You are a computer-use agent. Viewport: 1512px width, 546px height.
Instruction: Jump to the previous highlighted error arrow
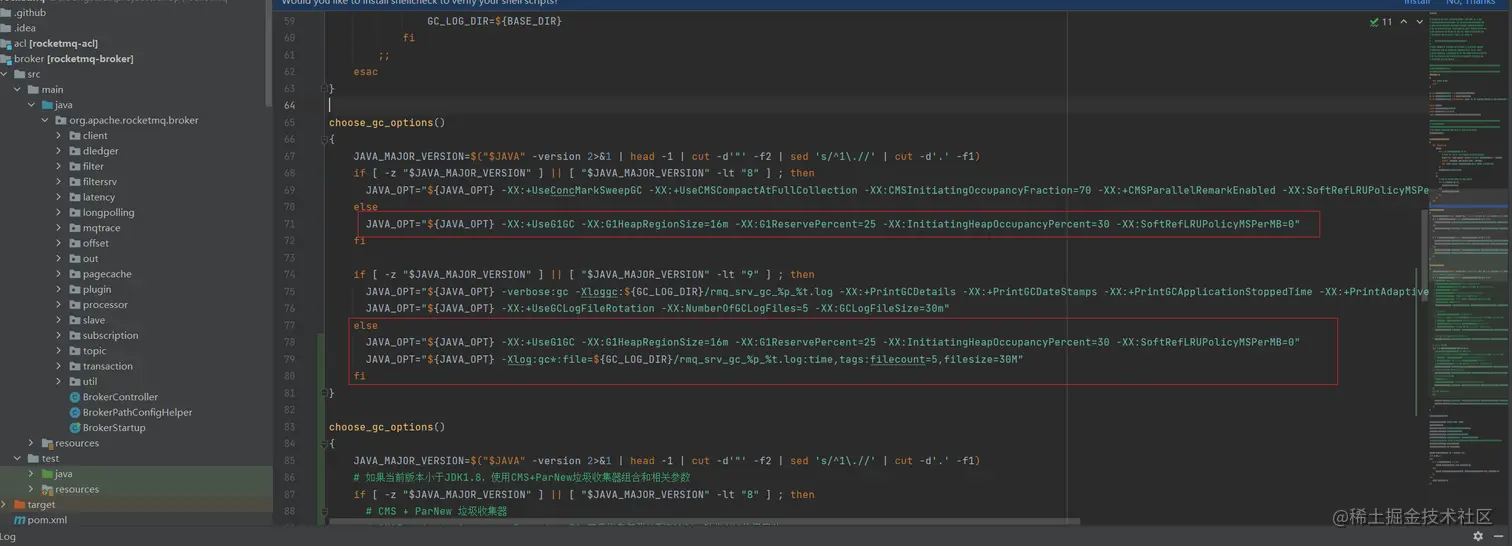(x=1404, y=21)
